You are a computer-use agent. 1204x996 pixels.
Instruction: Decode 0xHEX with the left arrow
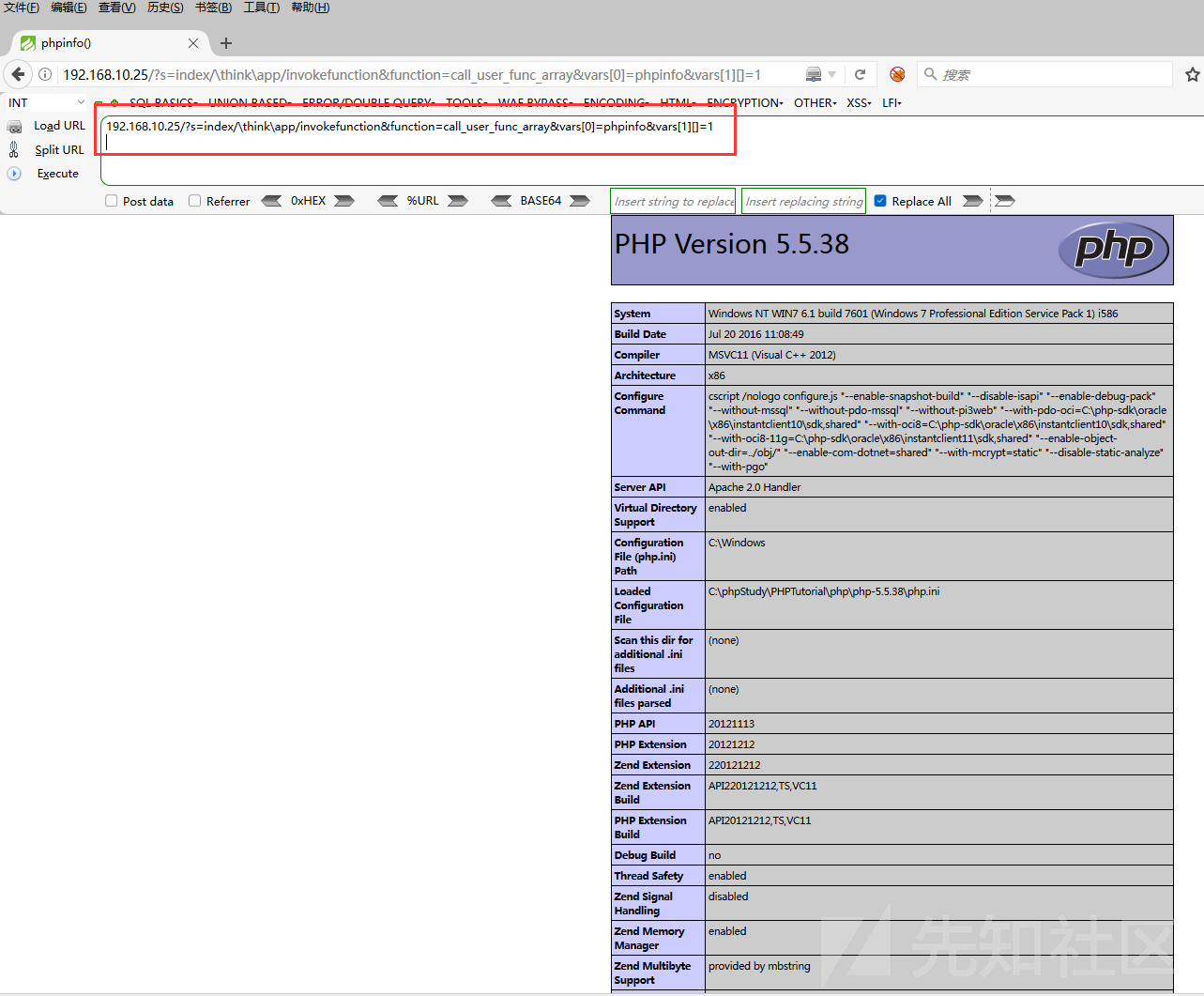(272, 201)
